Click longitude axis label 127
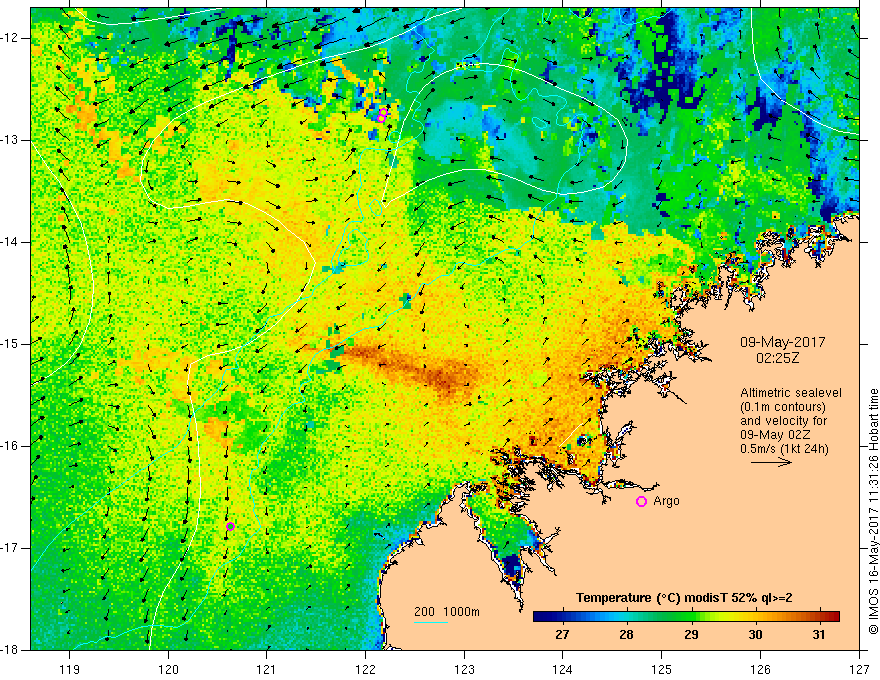Screen dimensions: 880x680 click(859, 669)
